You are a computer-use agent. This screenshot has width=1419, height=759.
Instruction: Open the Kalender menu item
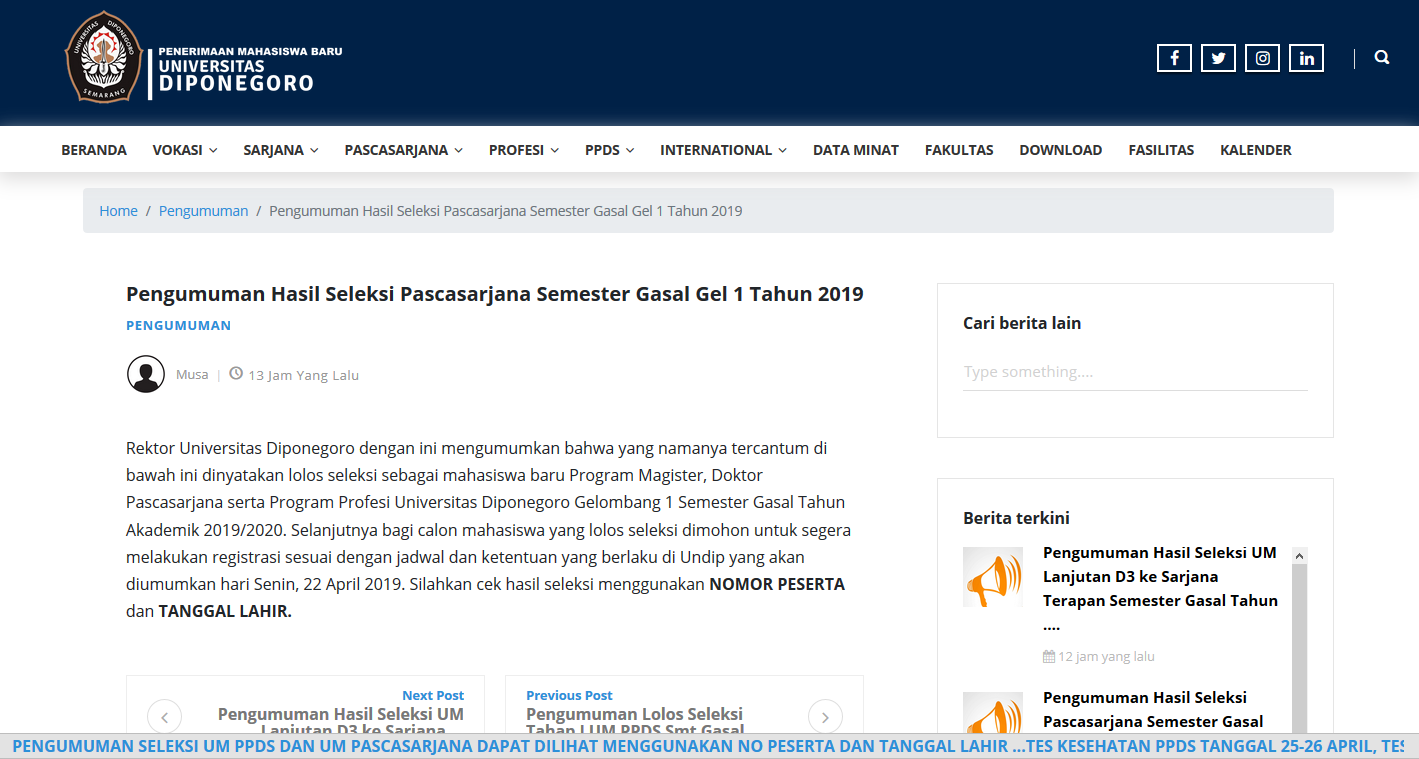pyautogui.click(x=1255, y=150)
